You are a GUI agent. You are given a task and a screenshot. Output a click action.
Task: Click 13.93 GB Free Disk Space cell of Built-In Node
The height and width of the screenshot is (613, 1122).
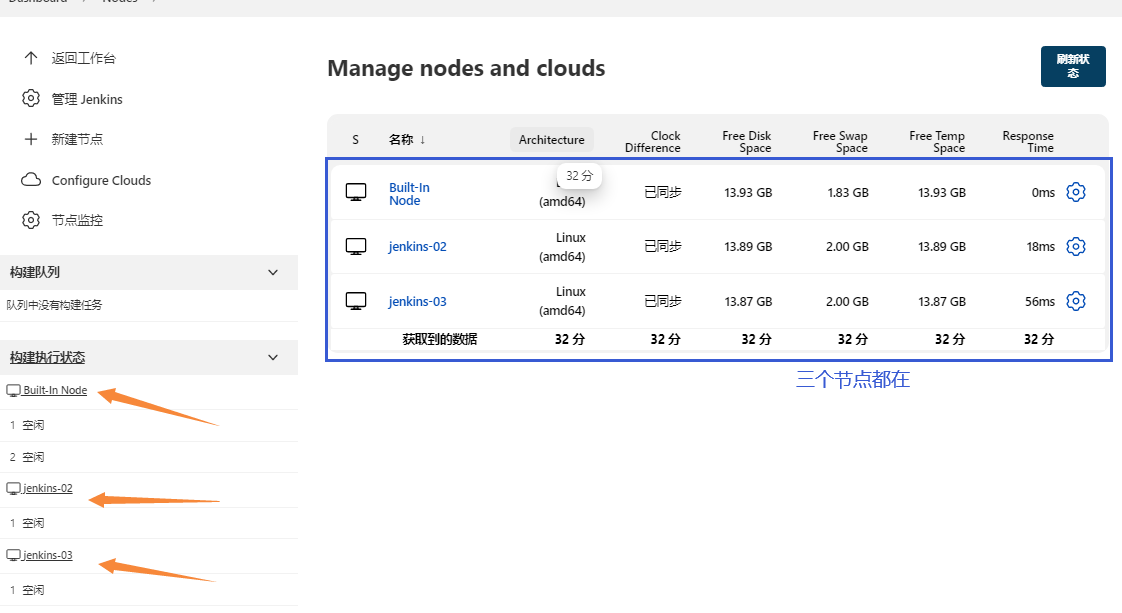pyautogui.click(x=748, y=192)
